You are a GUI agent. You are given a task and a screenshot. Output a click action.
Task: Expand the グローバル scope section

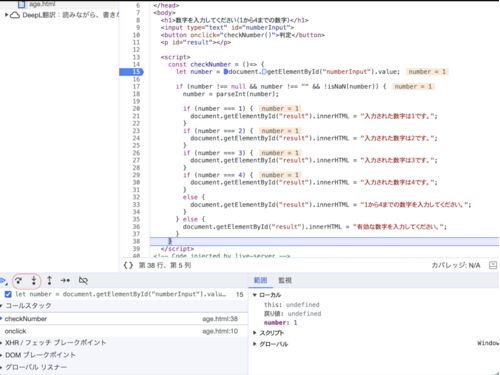[255, 344]
